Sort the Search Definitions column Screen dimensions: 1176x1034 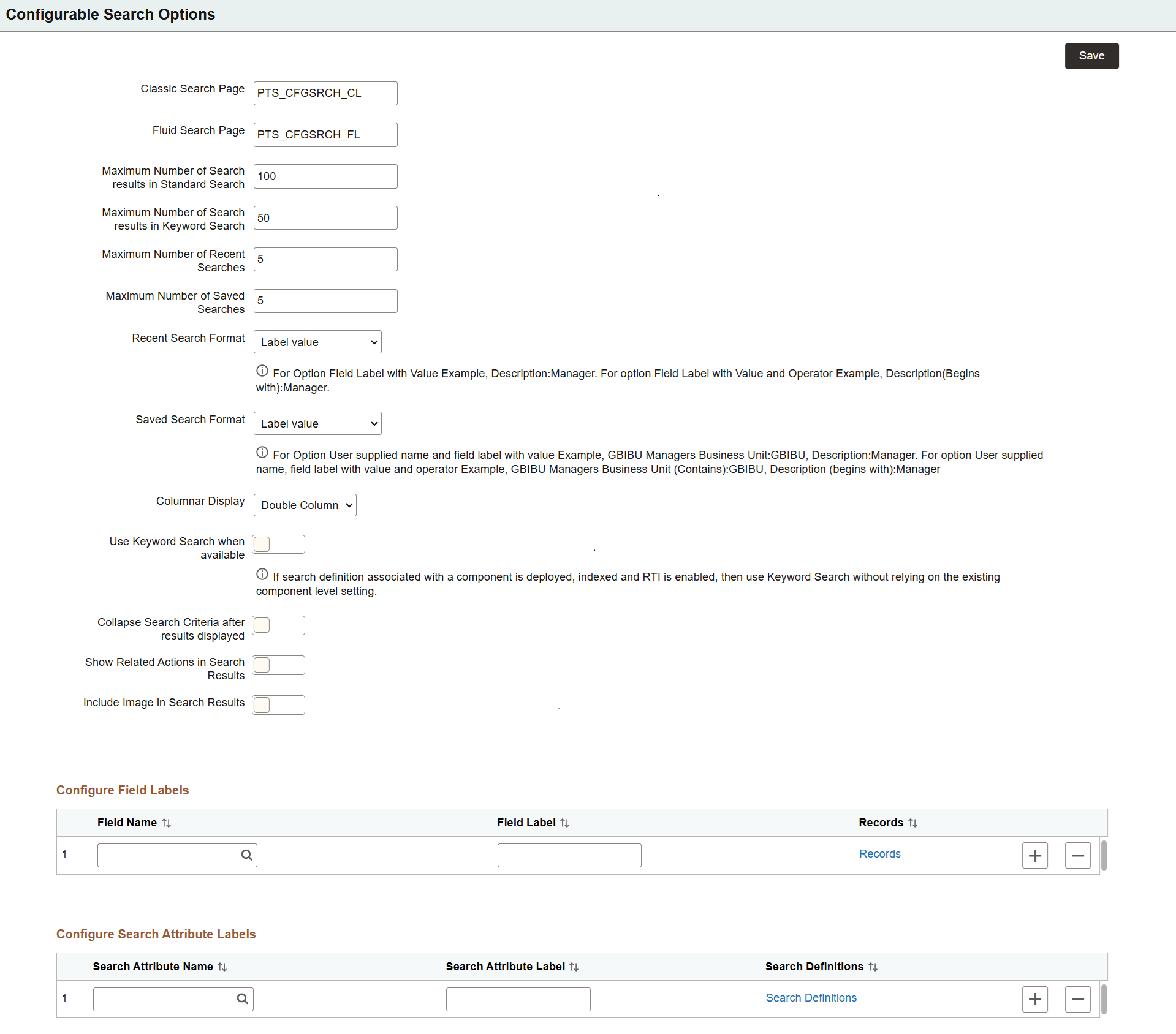(x=873, y=967)
